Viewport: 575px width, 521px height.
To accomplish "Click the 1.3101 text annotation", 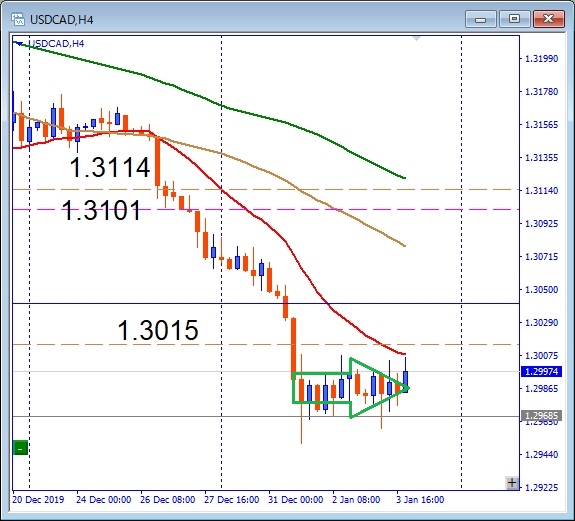I will 101,210.
